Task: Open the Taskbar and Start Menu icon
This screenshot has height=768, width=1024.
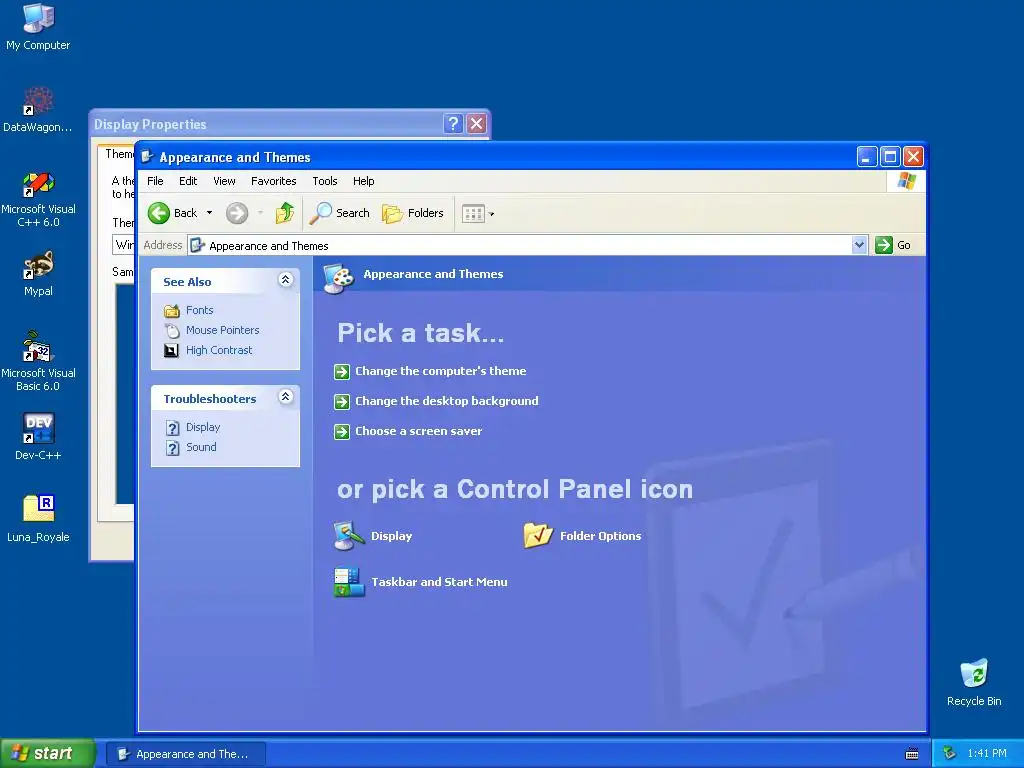Action: (421, 582)
